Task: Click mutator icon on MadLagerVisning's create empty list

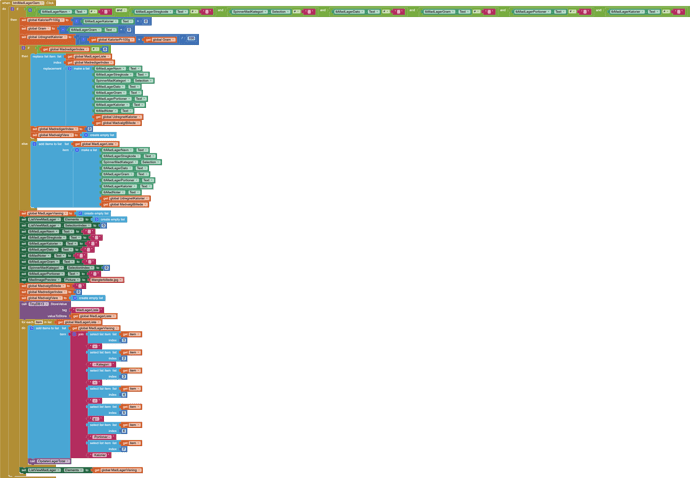Action: coord(81,213)
